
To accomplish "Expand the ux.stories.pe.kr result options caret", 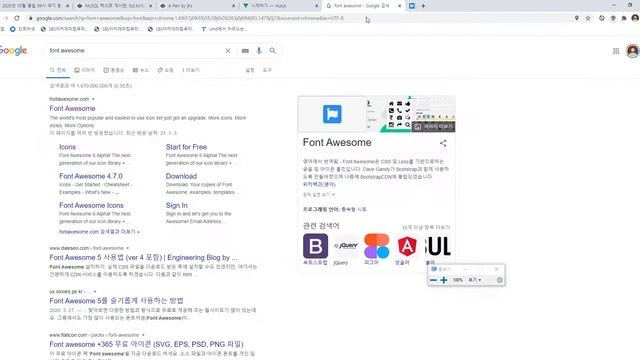I will click(95, 292).
